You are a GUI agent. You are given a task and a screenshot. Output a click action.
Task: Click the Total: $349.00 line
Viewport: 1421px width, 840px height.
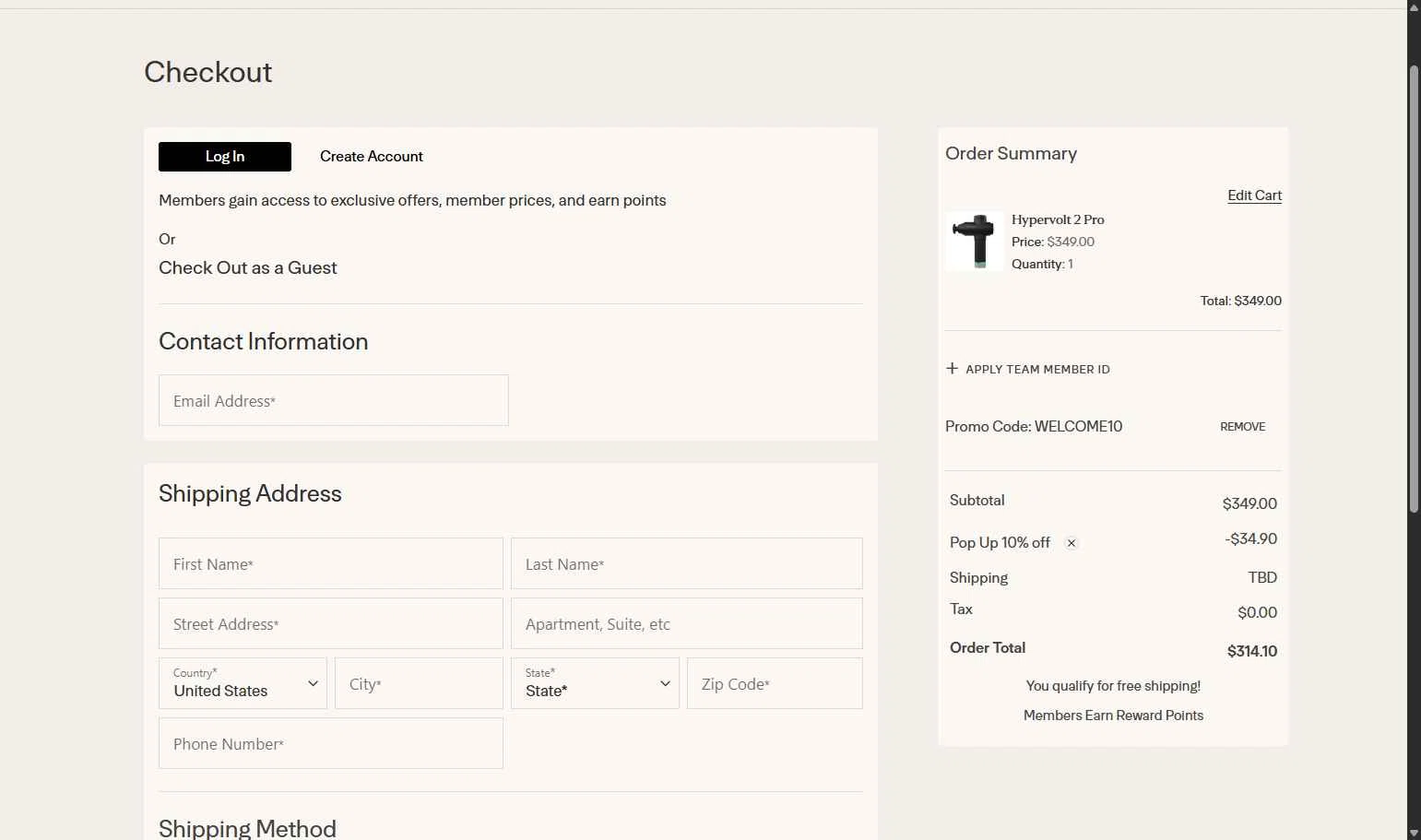pos(1240,301)
